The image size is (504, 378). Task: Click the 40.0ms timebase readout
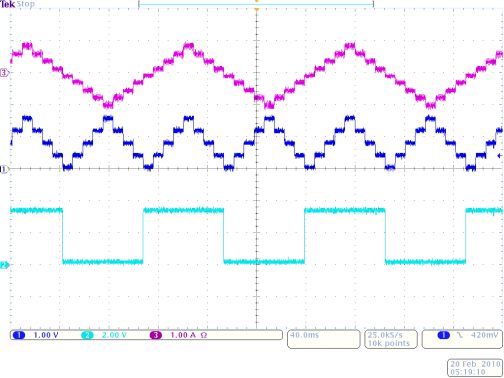point(304,335)
